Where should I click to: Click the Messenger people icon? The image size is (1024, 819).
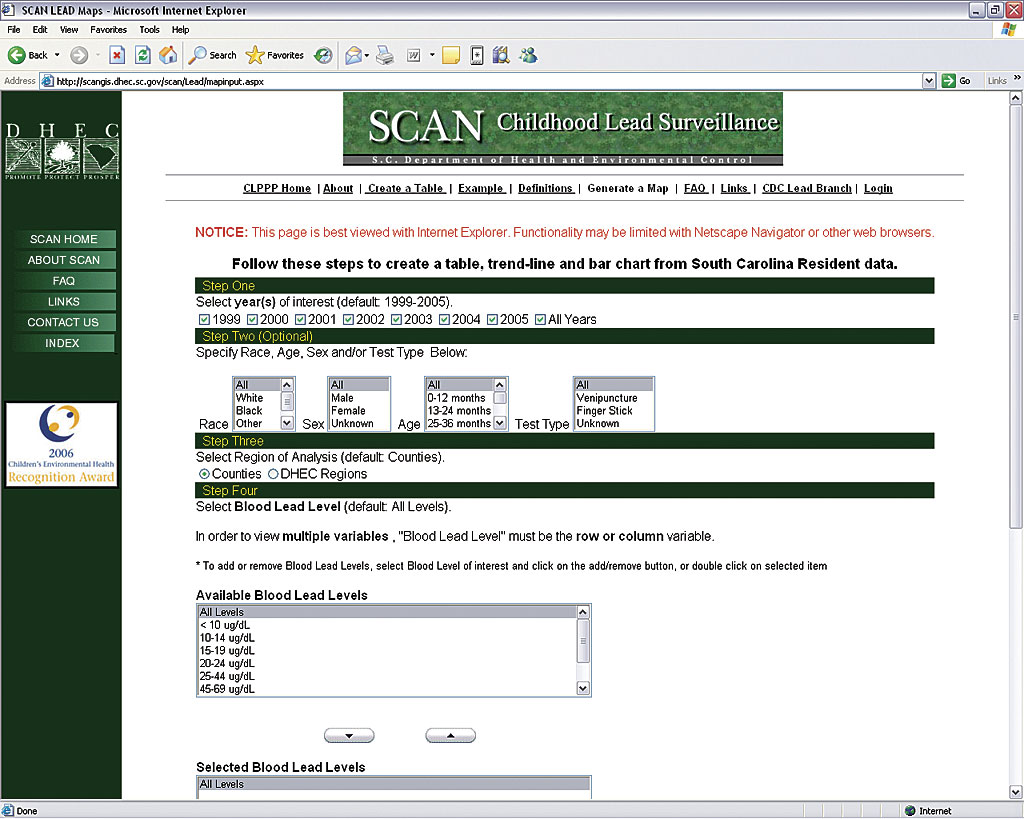pyautogui.click(x=528, y=56)
